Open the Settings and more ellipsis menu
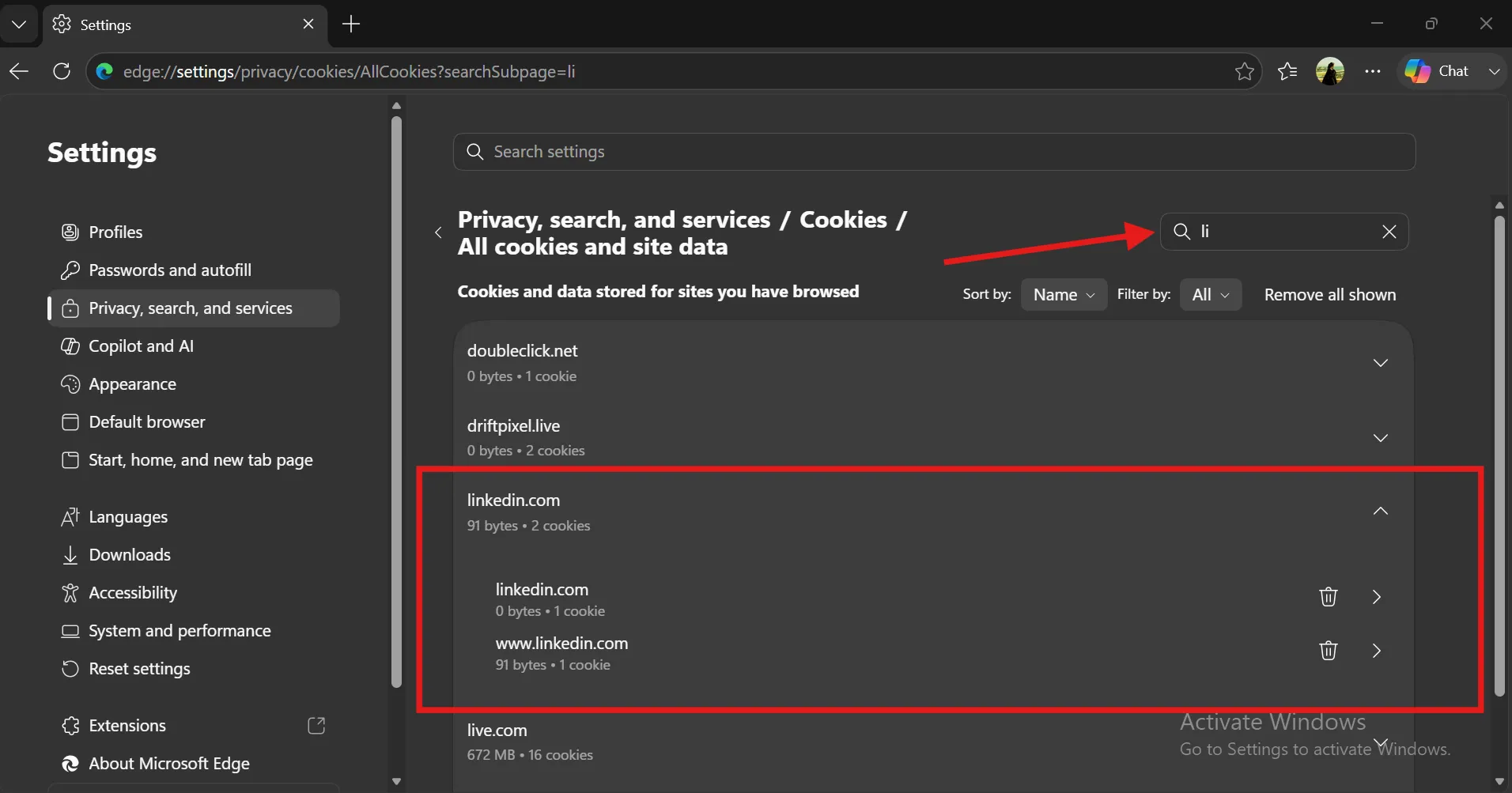Screen dimensions: 1512x793 [1373, 71]
